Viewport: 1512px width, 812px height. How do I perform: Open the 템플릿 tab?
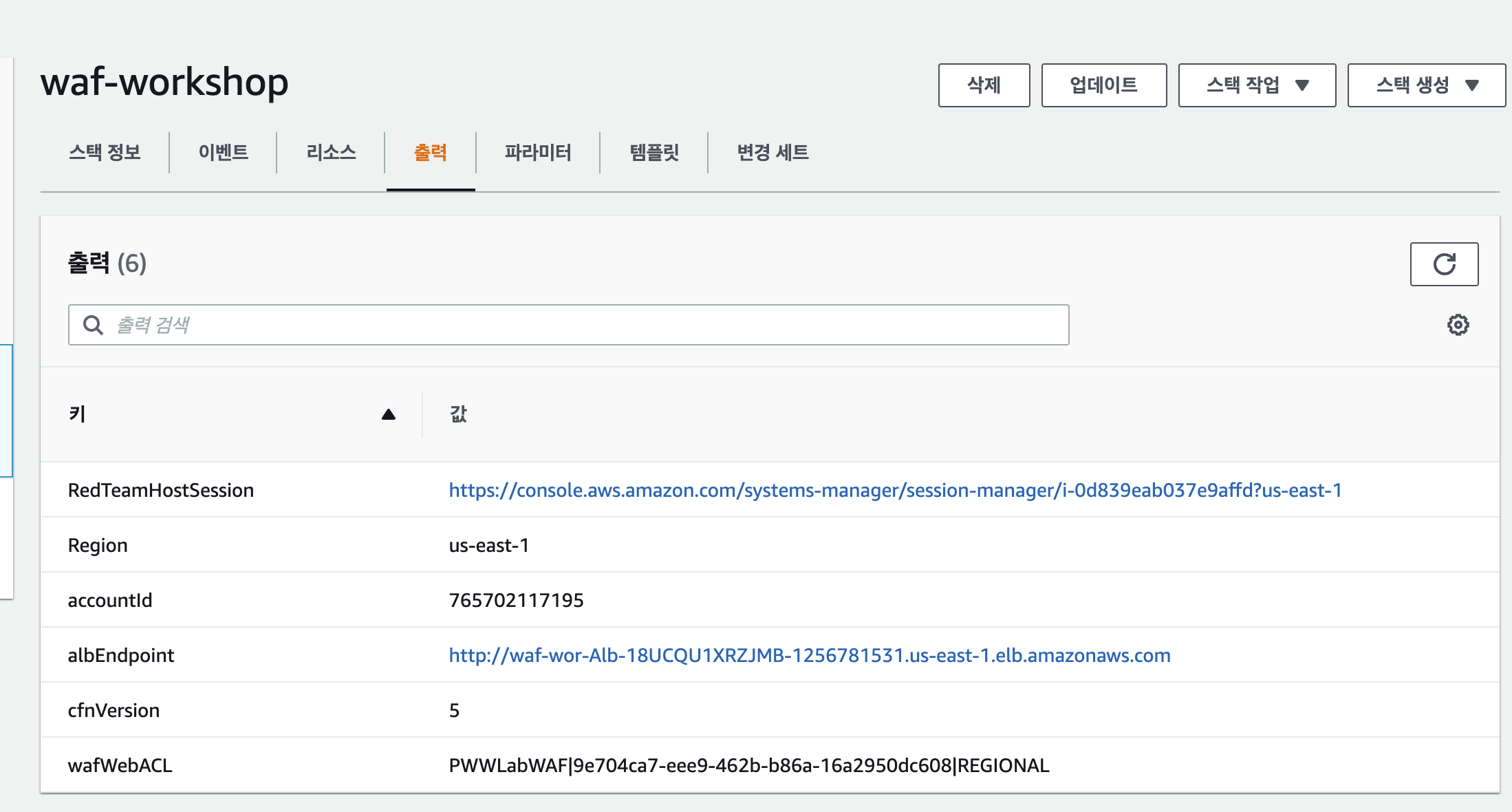[654, 152]
